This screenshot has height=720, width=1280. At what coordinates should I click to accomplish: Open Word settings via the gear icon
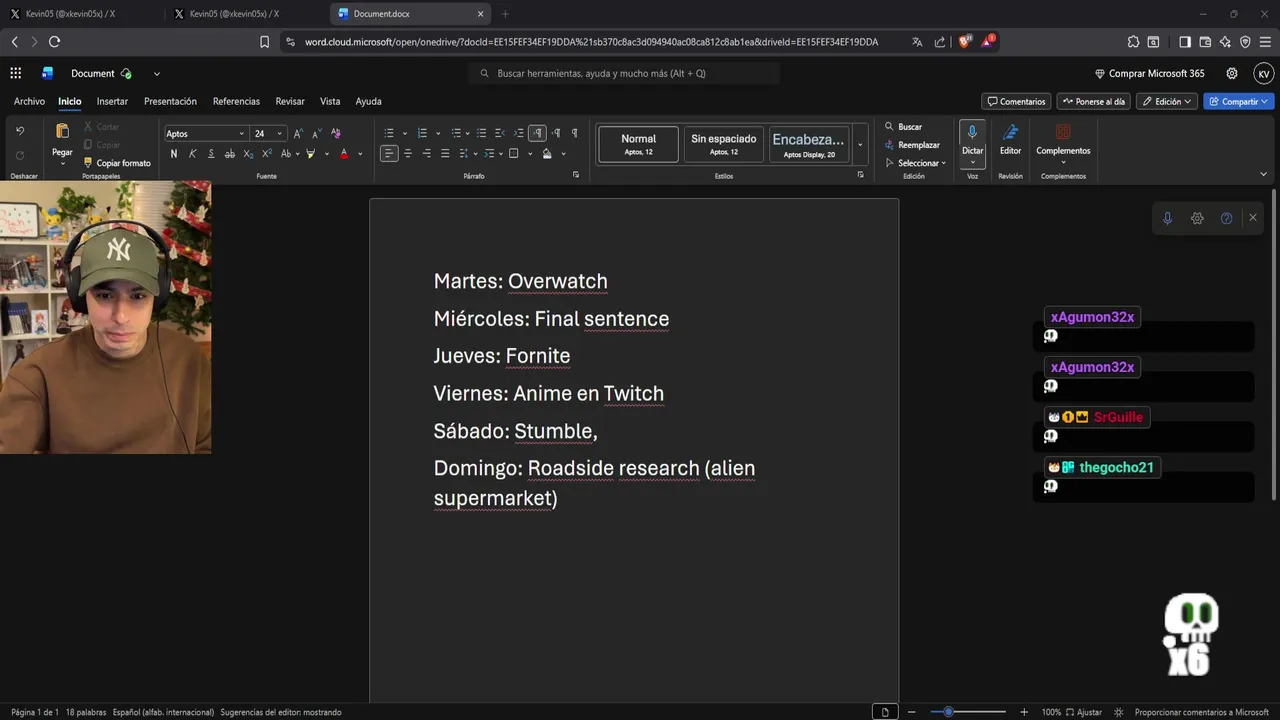tap(1232, 73)
